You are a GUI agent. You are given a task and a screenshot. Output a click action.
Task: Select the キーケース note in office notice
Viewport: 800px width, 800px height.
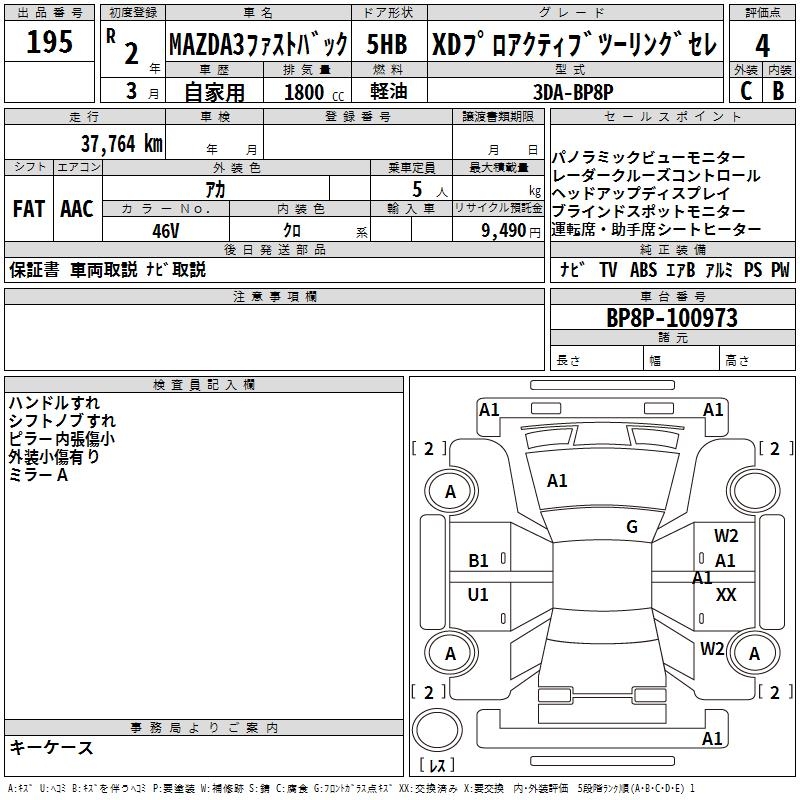pyautogui.click(x=51, y=748)
